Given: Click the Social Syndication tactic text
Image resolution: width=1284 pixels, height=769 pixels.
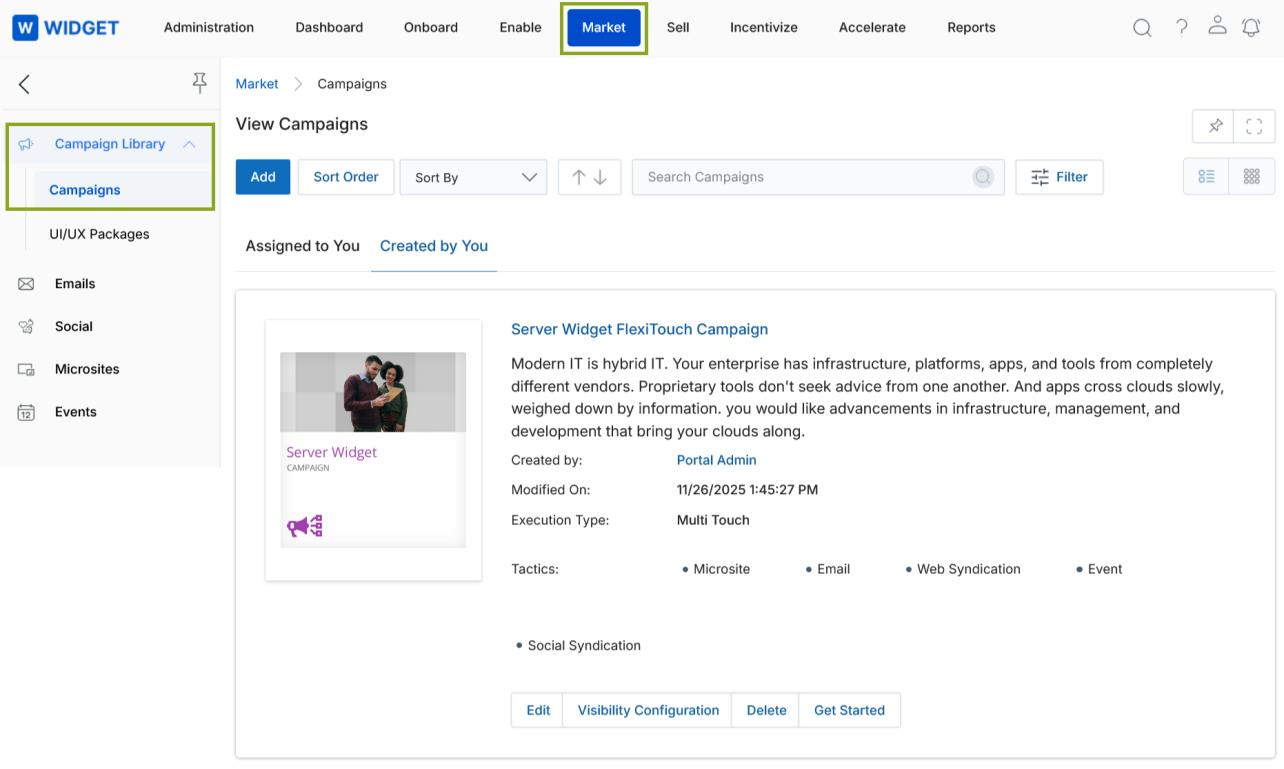Looking at the screenshot, I should point(584,646).
